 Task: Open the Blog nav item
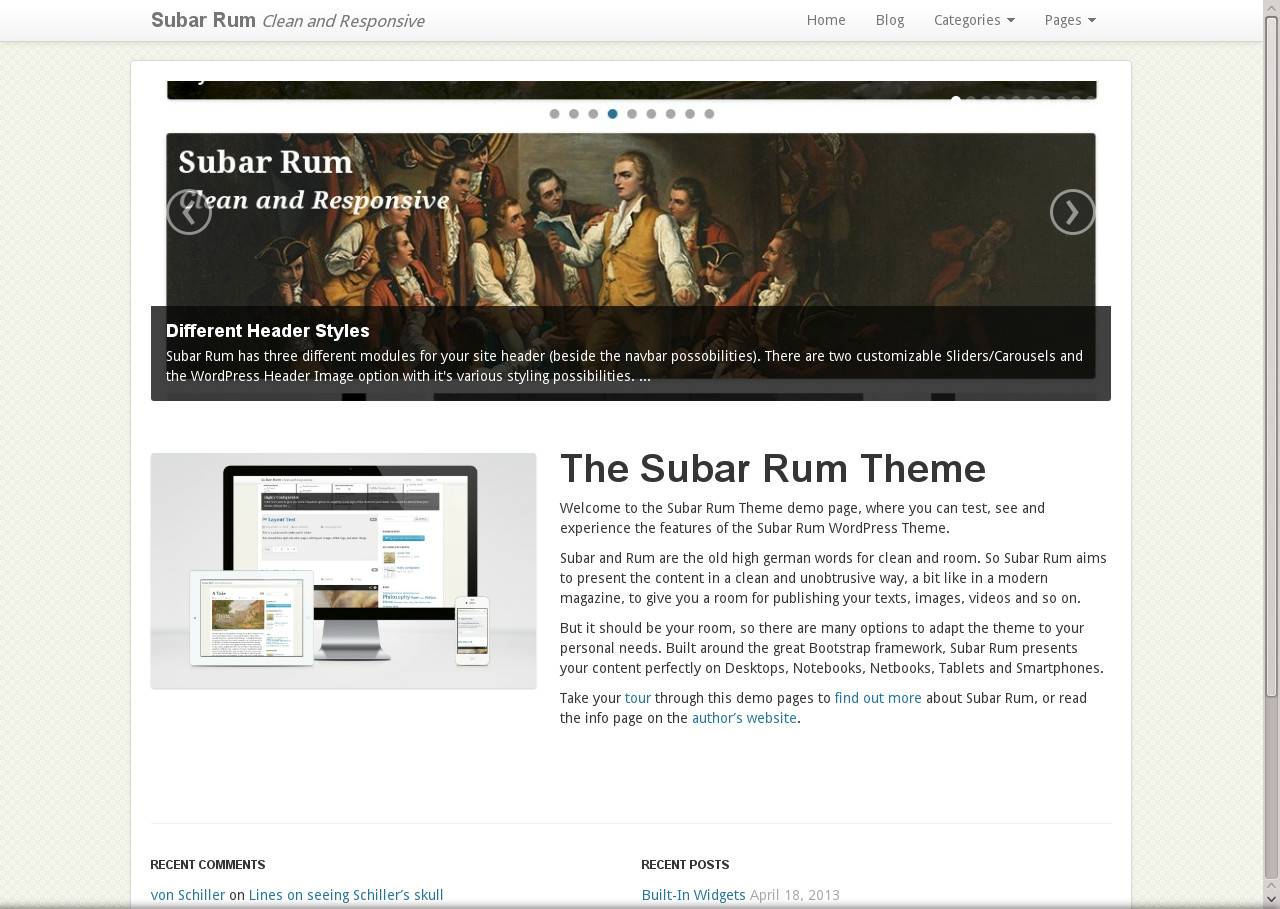pyautogui.click(x=890, y=20)
